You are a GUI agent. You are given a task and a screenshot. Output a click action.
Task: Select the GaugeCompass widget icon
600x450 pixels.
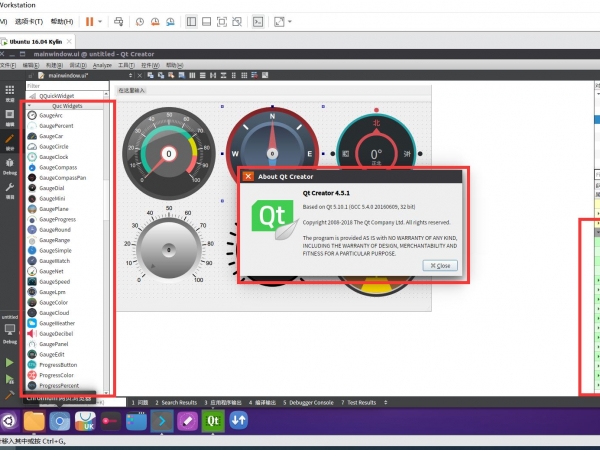32,167
